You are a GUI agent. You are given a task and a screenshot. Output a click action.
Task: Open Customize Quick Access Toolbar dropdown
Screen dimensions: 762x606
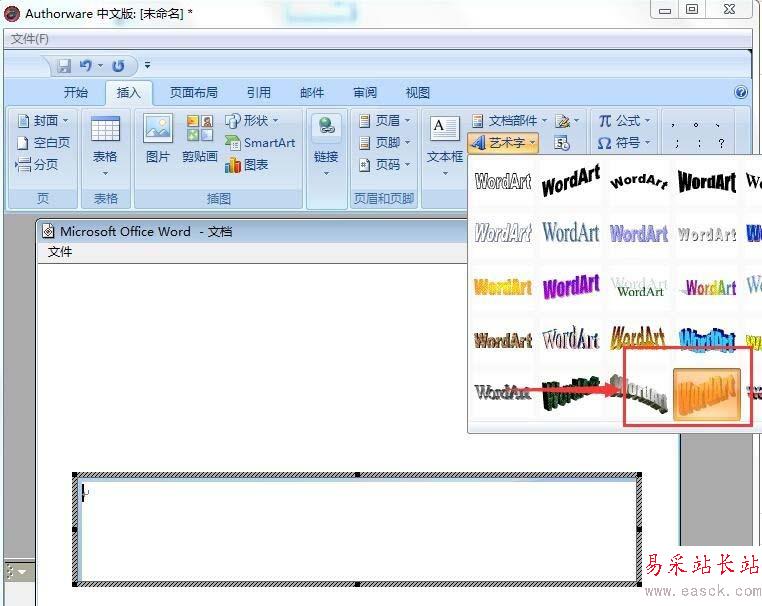pyautogui.click(x=147, y=65)
